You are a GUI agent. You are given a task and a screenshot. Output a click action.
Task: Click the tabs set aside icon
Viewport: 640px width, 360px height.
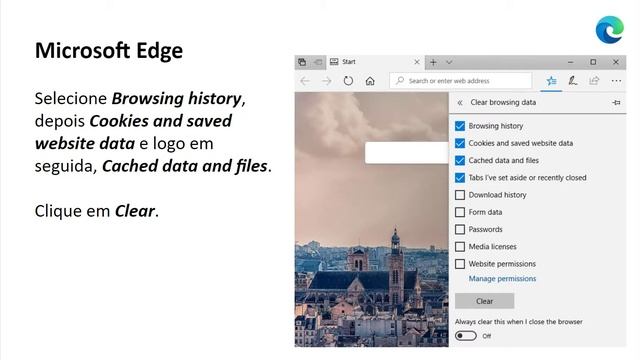[x=302, y=62]
